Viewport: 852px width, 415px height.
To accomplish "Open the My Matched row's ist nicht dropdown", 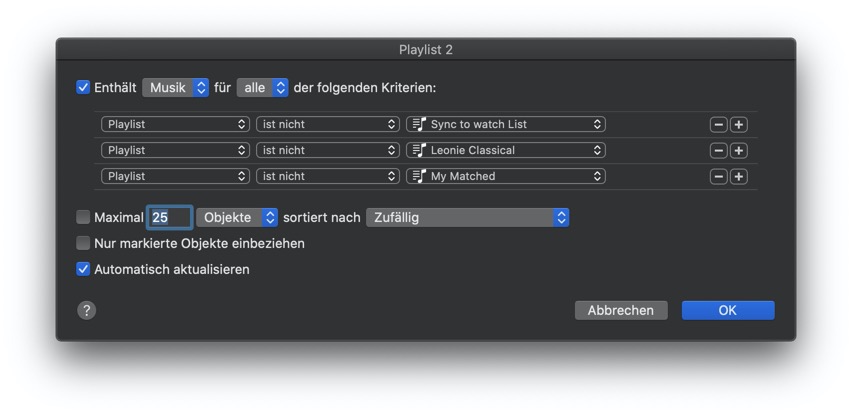I will click(327, 177).
